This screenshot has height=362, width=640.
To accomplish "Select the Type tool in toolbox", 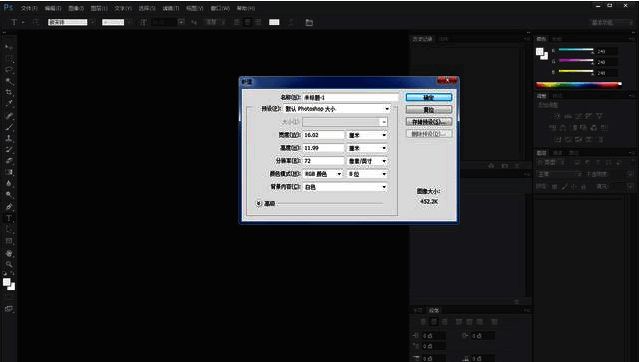I will click(x=9, y=218).
